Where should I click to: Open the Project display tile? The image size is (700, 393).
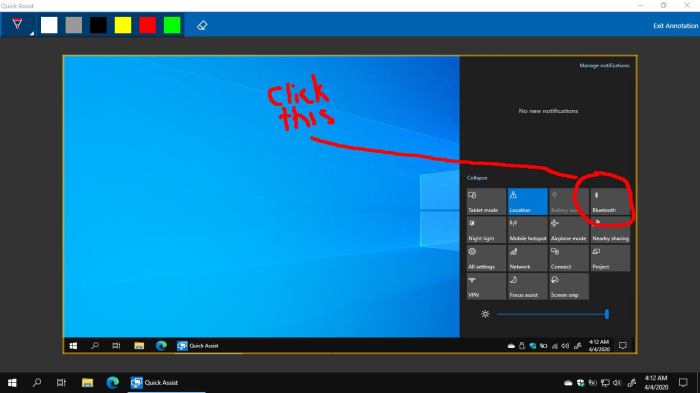(x=610, y=258)
